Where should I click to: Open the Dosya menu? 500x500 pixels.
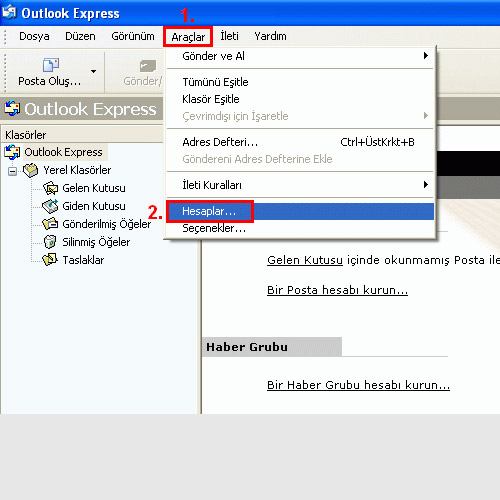(34, 36)
